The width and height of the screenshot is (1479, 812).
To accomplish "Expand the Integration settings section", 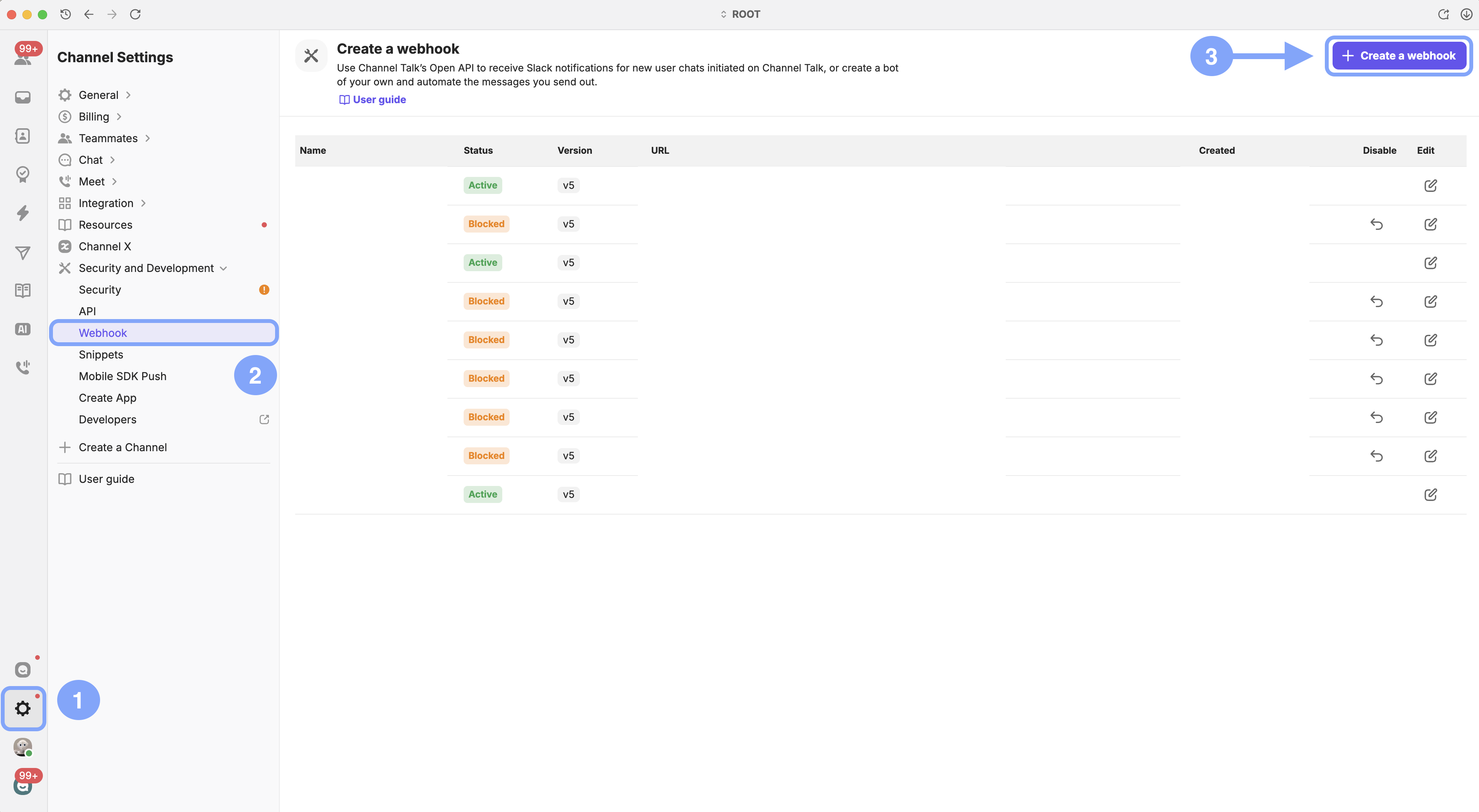I will pos(105,203).
